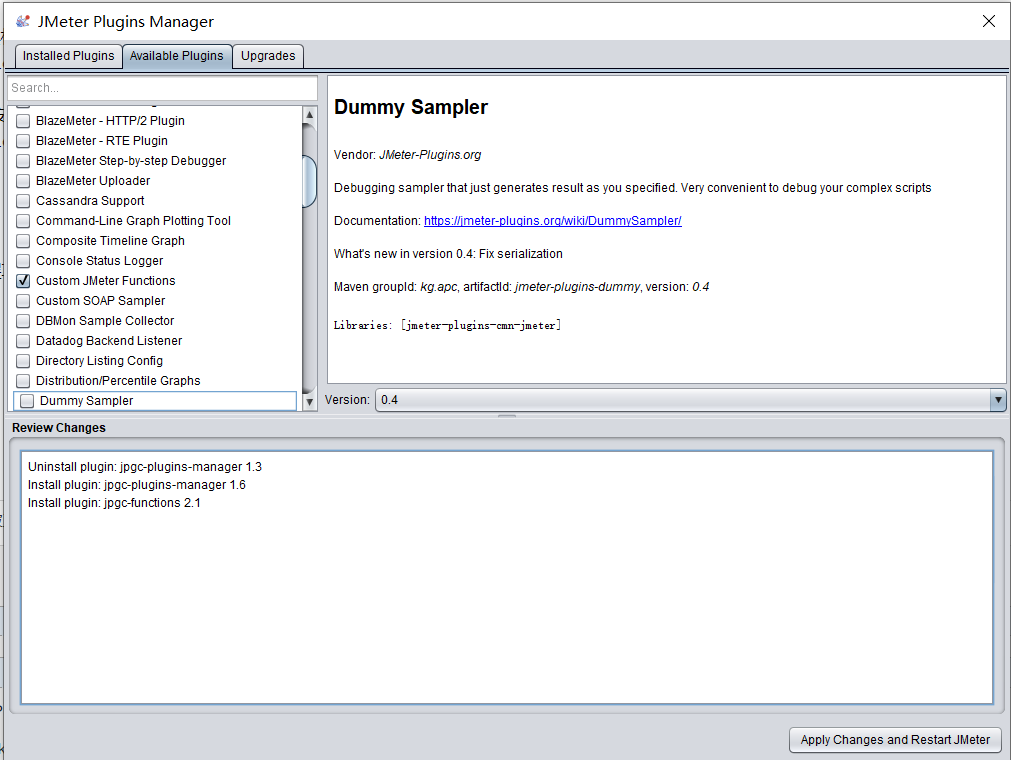Check the BlazeMeter - RTE Plugin checkbox

23,141
